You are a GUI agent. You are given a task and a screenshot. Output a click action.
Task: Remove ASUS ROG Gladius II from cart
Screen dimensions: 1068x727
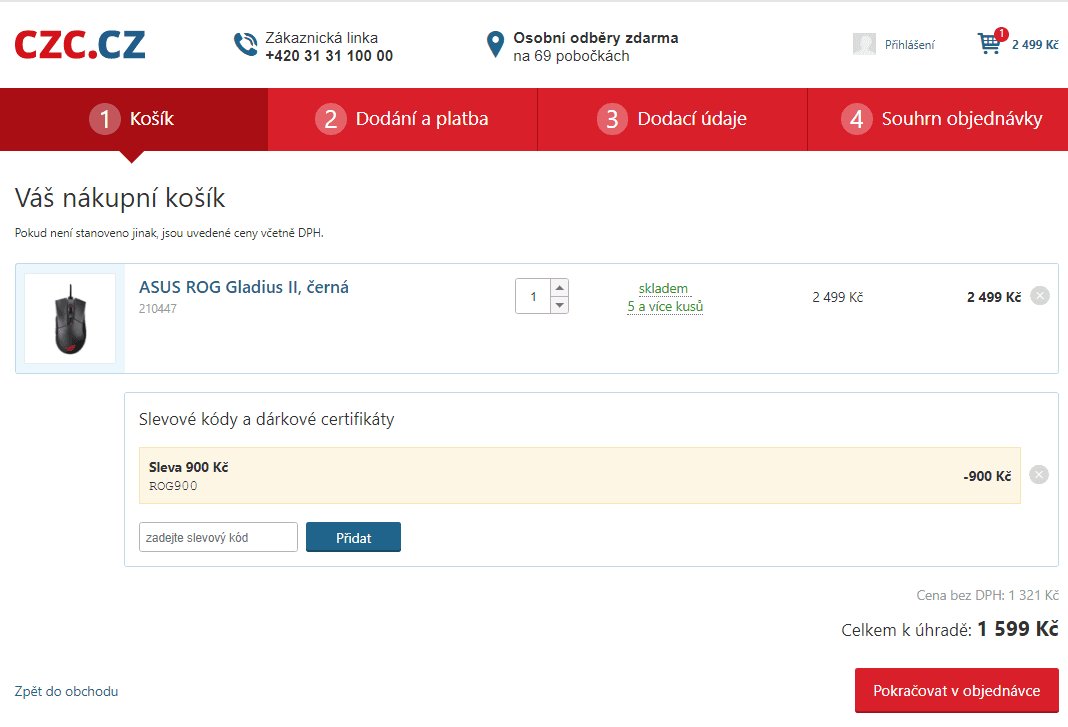(1039, 296)
